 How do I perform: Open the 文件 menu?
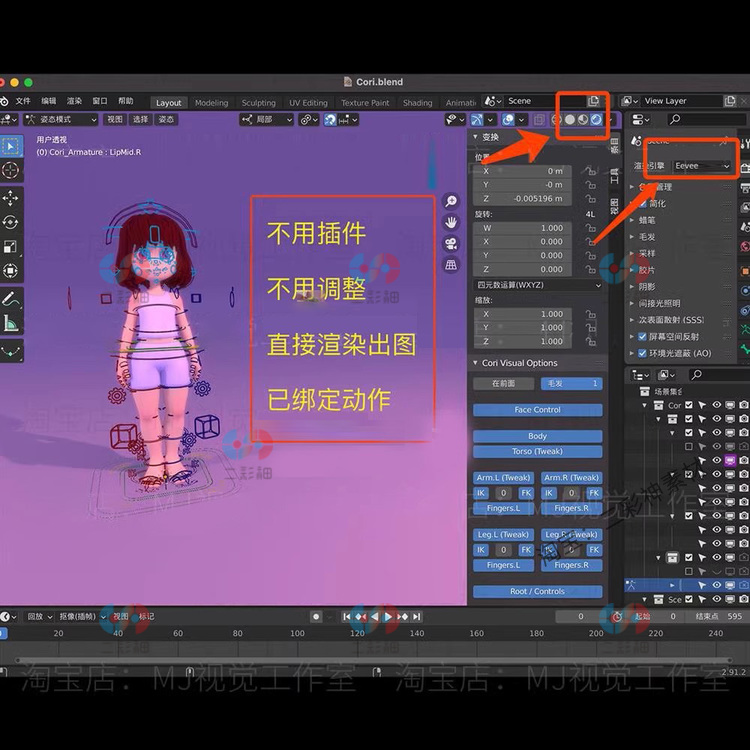(22, 101)
